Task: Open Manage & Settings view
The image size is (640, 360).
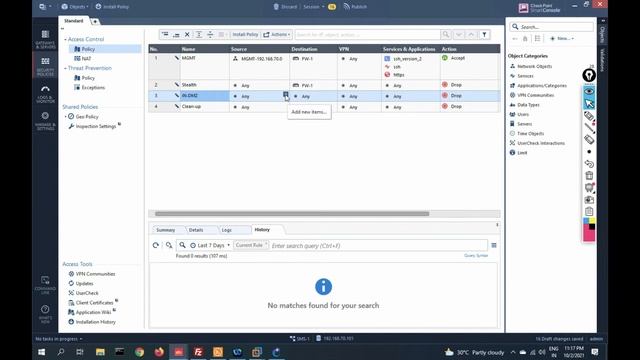Action: [x=45, y=121]
